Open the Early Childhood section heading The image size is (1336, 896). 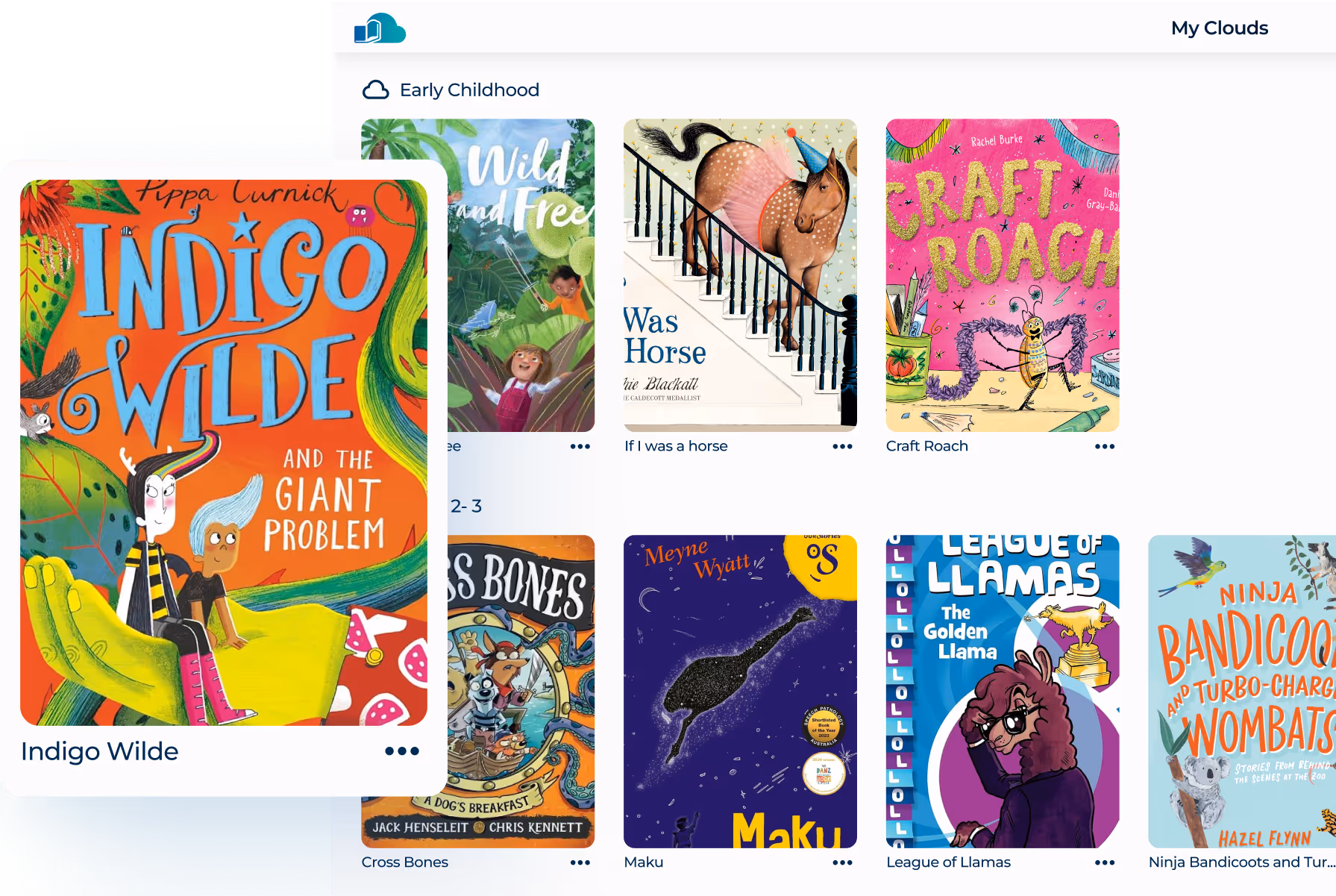[469, 90]
